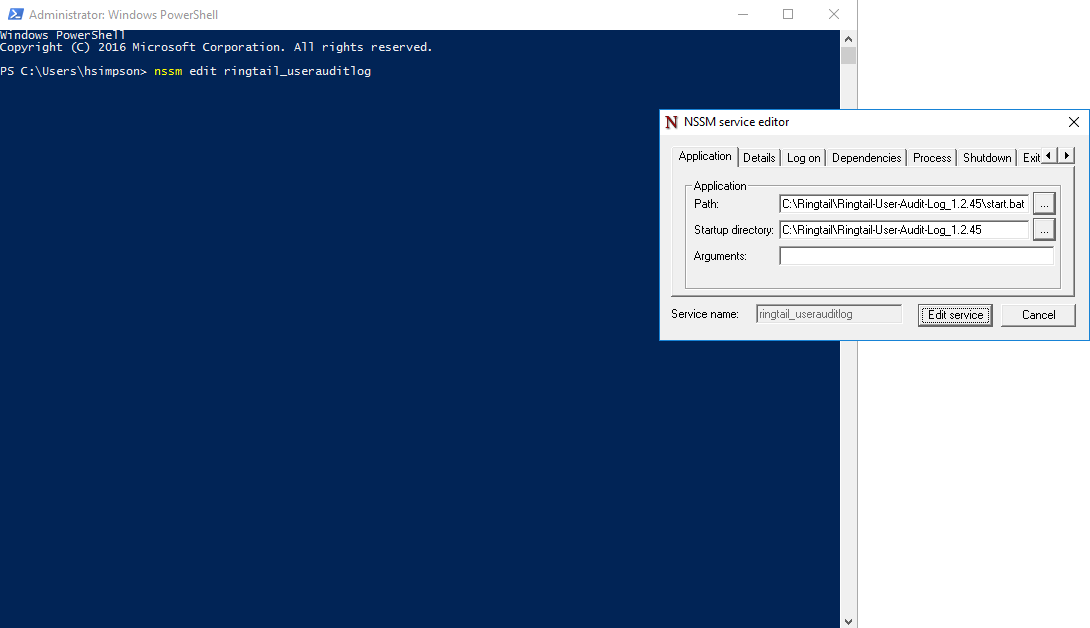
Task: Switch to the Details tab
Action: click(x=758, y=158)
